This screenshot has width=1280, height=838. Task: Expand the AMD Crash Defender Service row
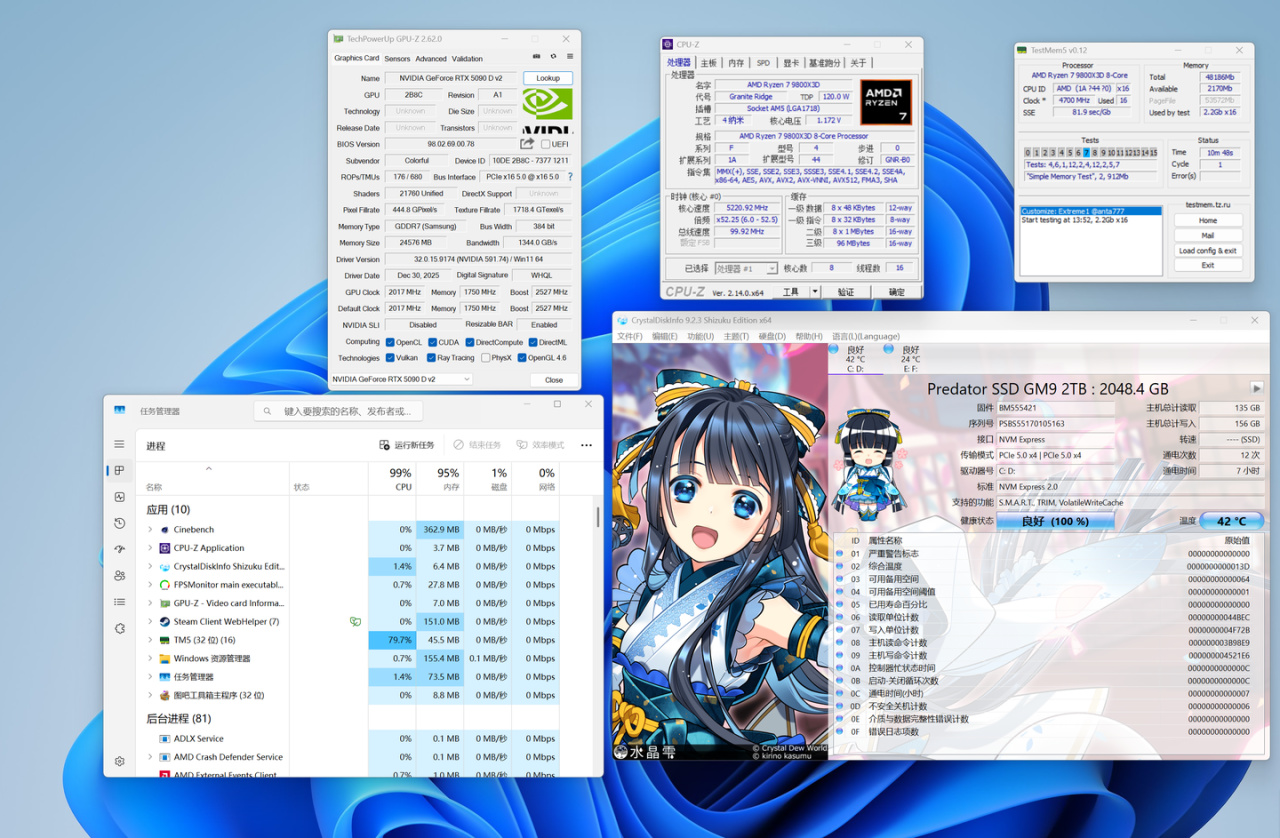pos(150,757)
